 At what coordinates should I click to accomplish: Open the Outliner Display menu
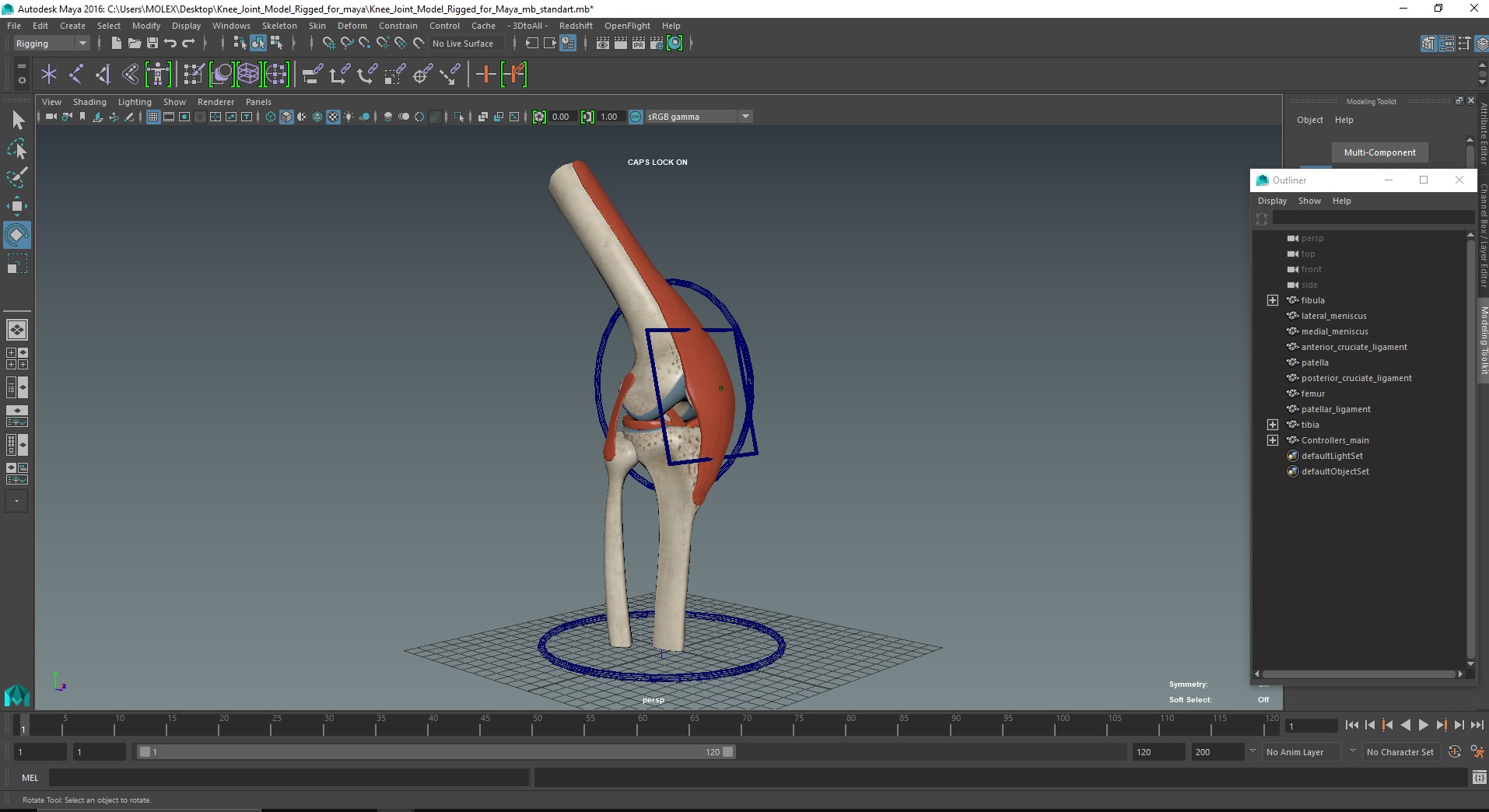(1272, 201)
